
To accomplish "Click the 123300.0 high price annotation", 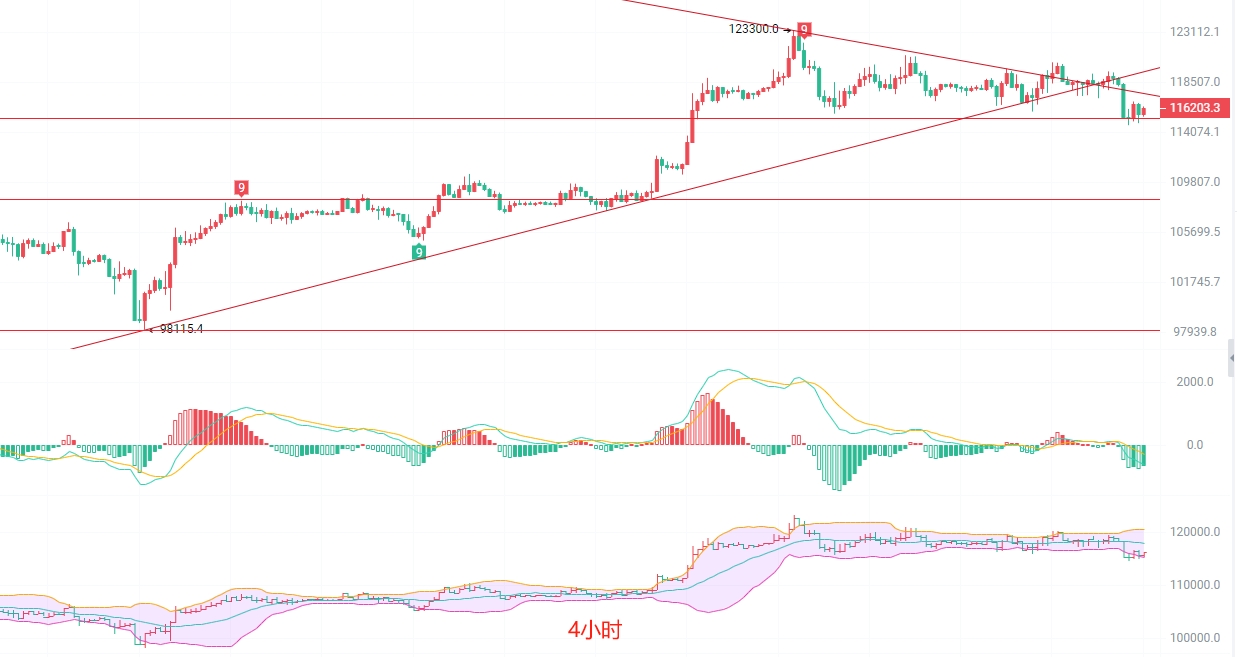I will pos(754,29).
